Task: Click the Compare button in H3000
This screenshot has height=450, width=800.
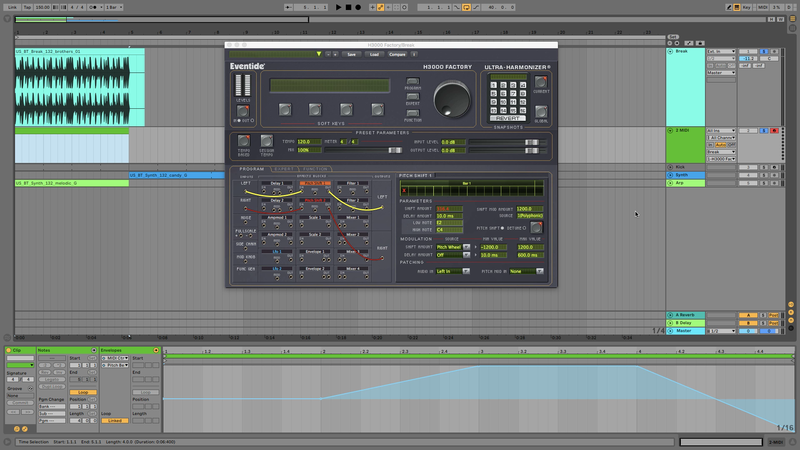Action: tap(397, 54)
